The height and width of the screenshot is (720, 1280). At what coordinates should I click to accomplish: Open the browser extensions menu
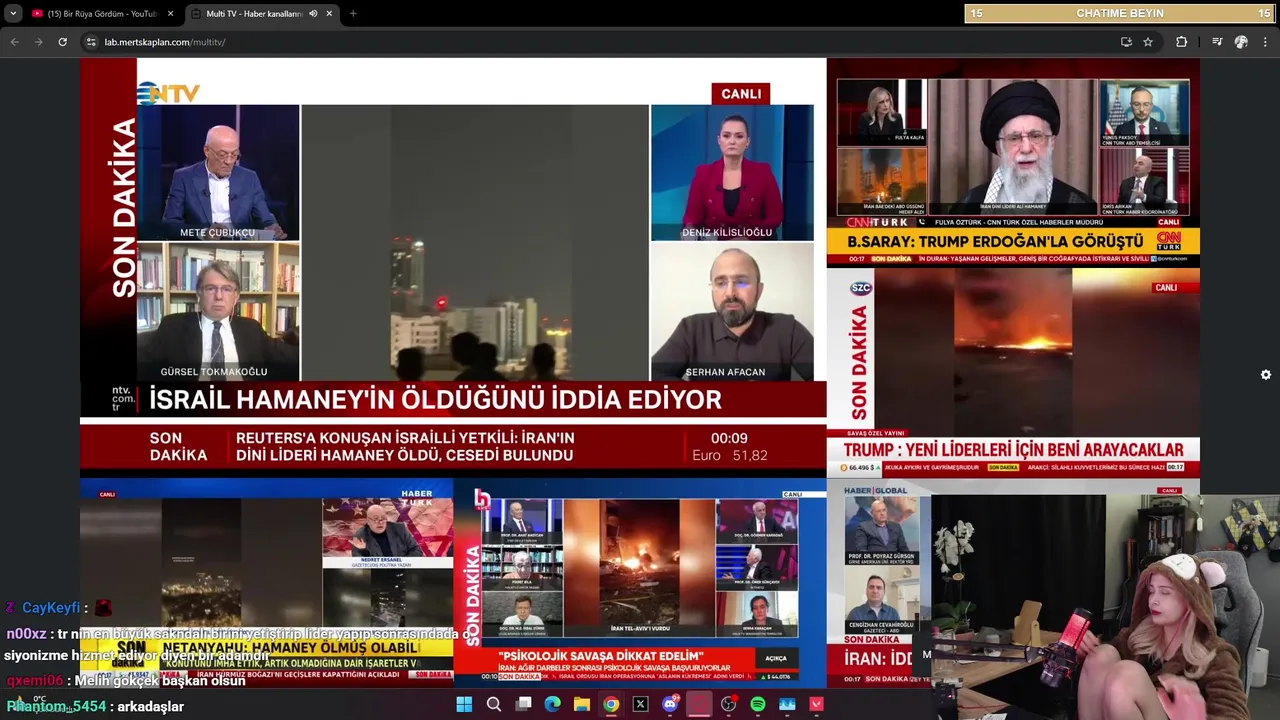click(1182, 42)
